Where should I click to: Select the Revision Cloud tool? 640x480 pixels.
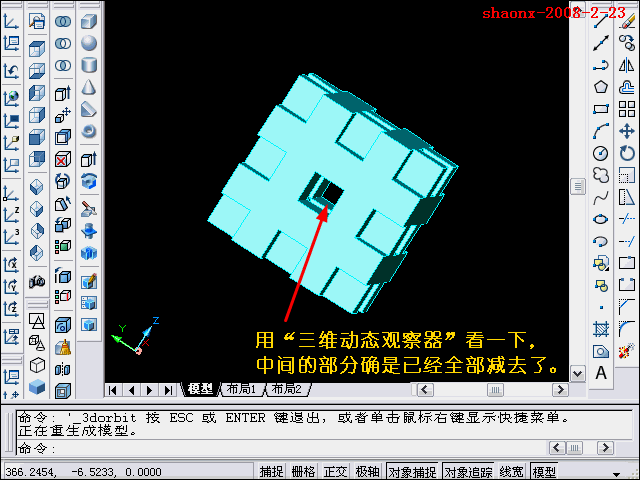point(600,176)
